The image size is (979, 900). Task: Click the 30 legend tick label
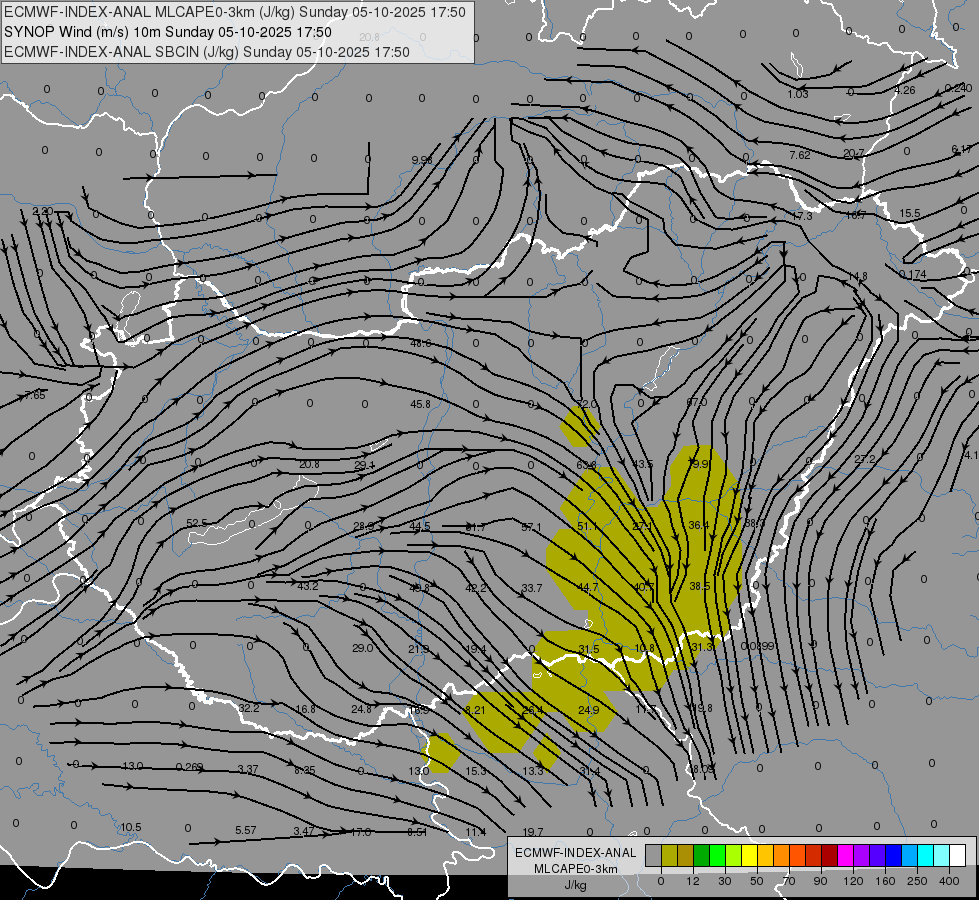click(x=724, y=881)
